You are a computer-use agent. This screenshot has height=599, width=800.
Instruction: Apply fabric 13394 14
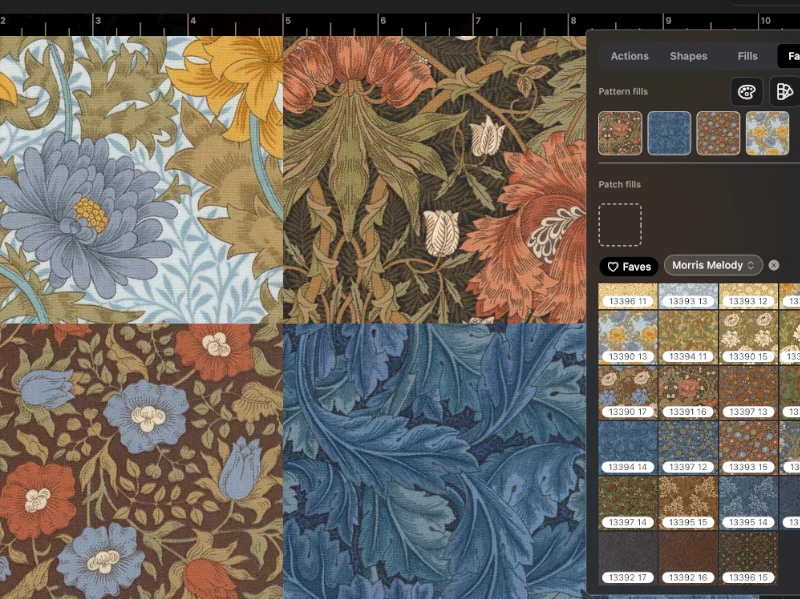click(628, 448)
